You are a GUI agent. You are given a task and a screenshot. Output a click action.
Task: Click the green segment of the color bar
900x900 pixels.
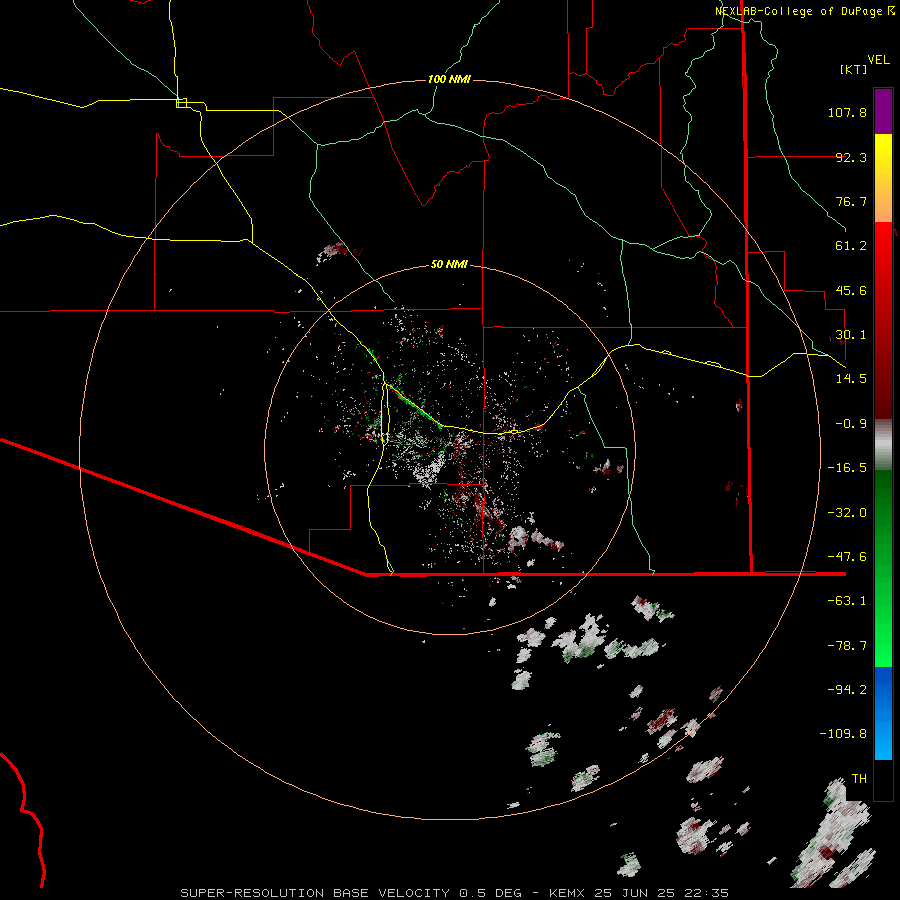(883, 568)
